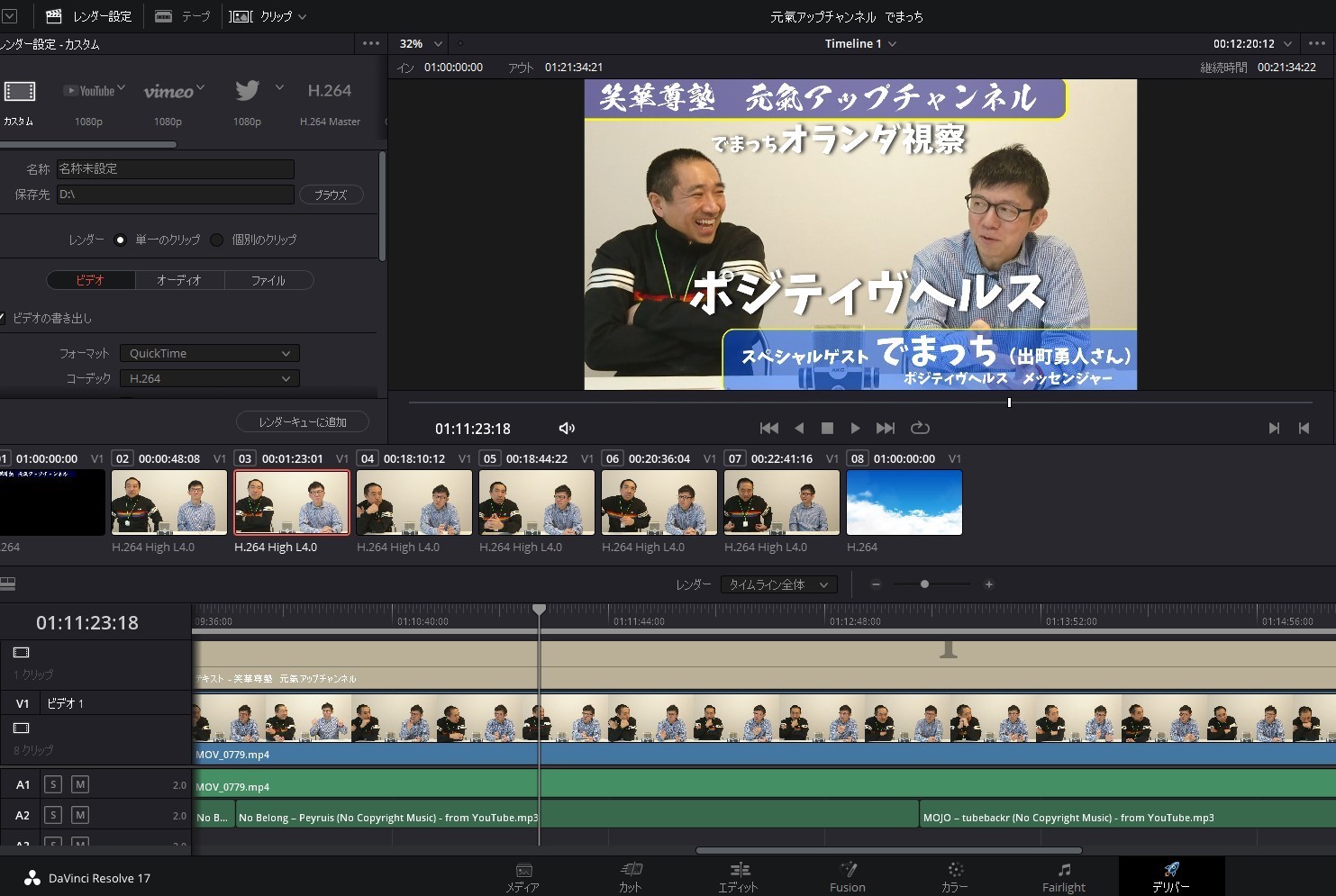Select clip 08 sky thumbnail

(x=904, y=502)
